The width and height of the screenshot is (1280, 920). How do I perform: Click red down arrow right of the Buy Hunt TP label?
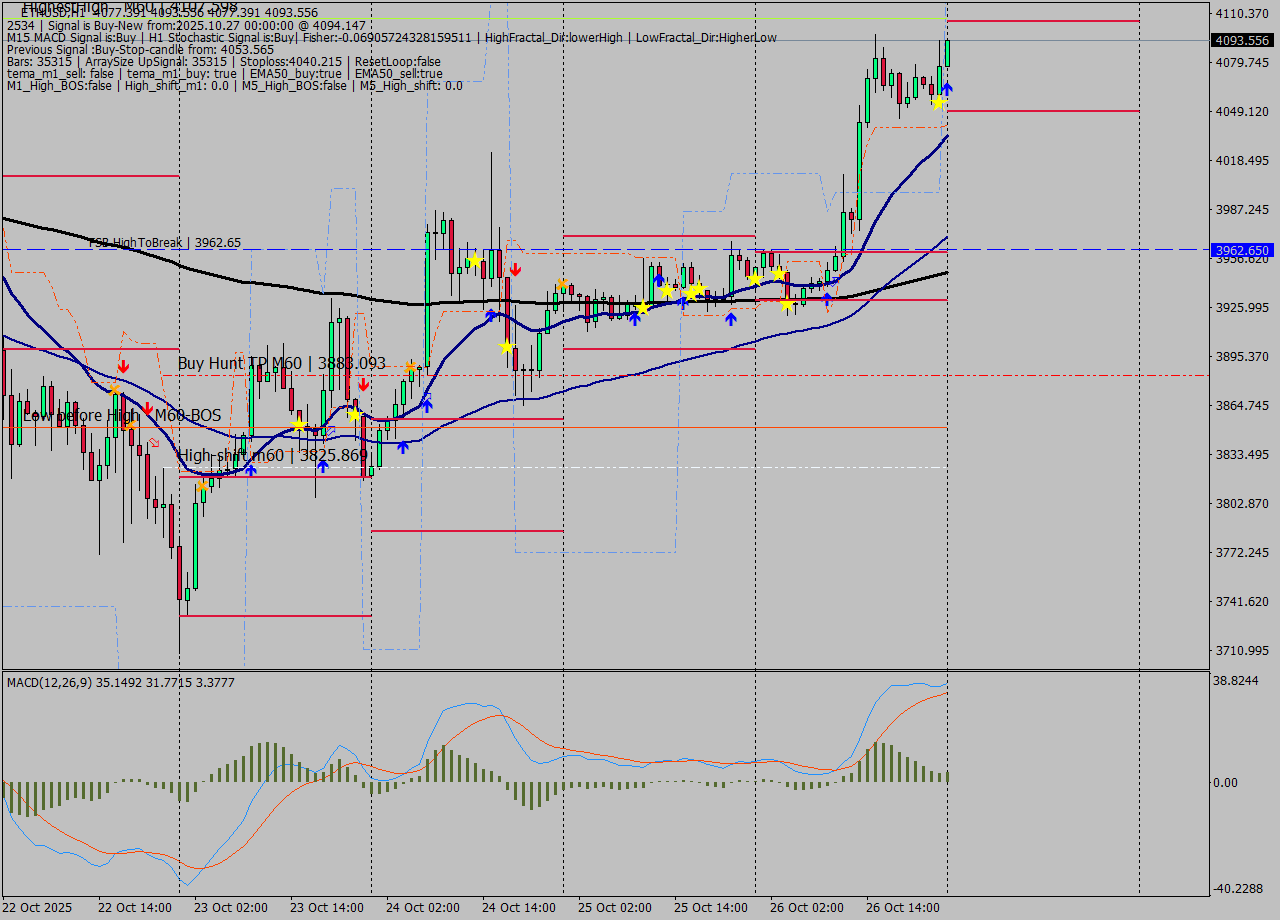point(364,384)
